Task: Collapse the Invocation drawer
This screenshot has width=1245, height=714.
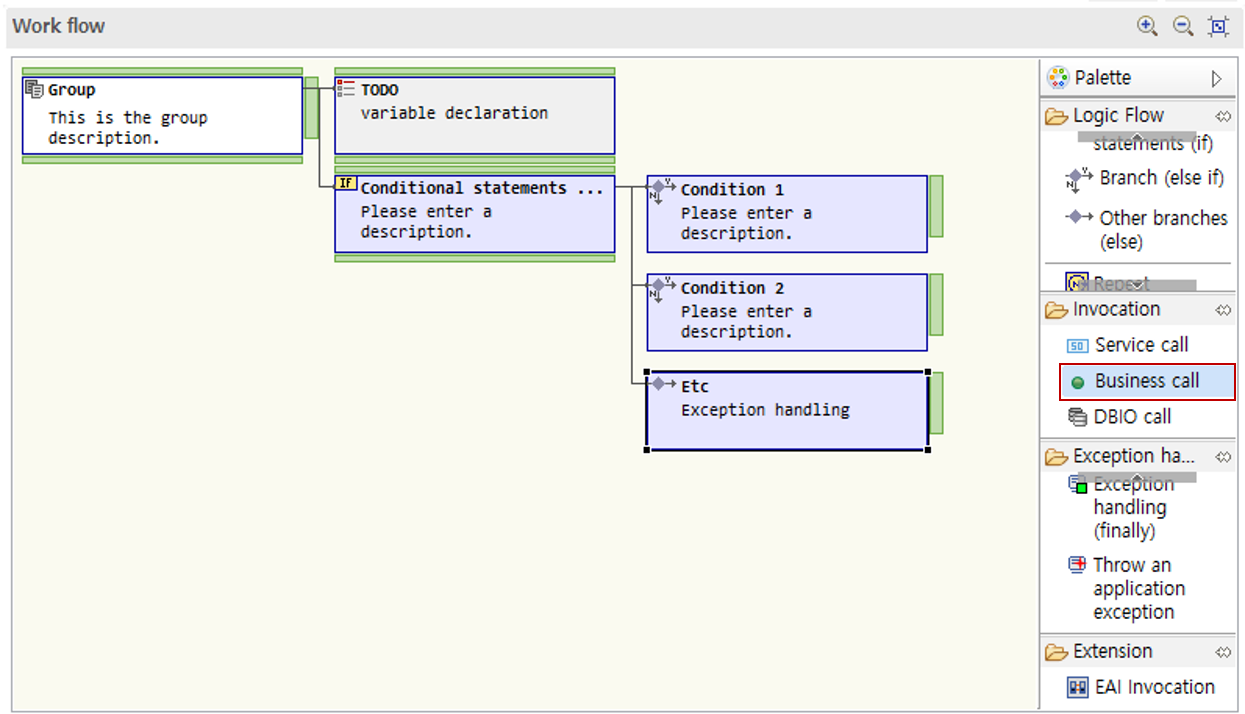Action: click(1115, 310)
